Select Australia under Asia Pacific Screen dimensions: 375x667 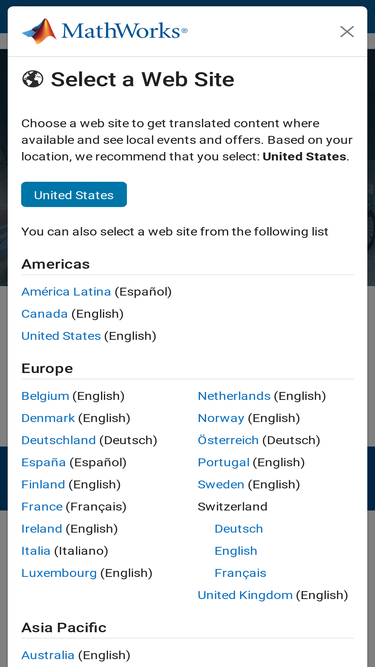[48, 655]
